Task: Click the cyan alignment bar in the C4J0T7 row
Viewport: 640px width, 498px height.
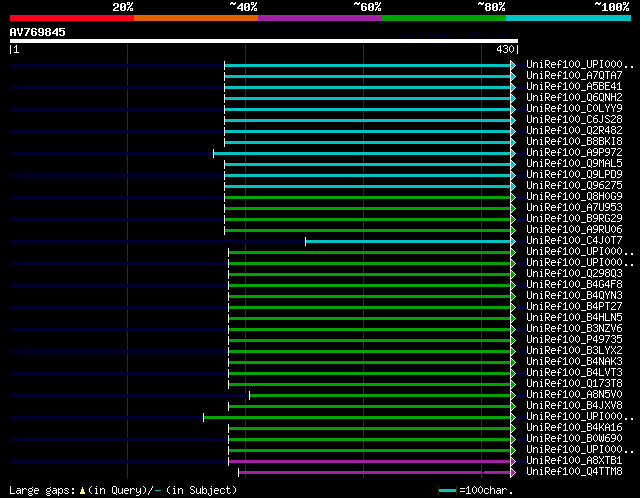Action: click(408, 242)
